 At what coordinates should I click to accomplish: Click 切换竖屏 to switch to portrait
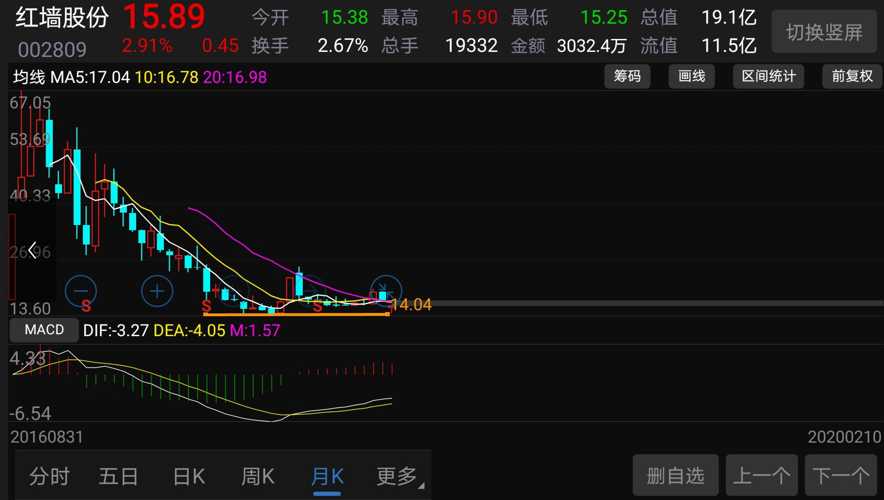824,32
